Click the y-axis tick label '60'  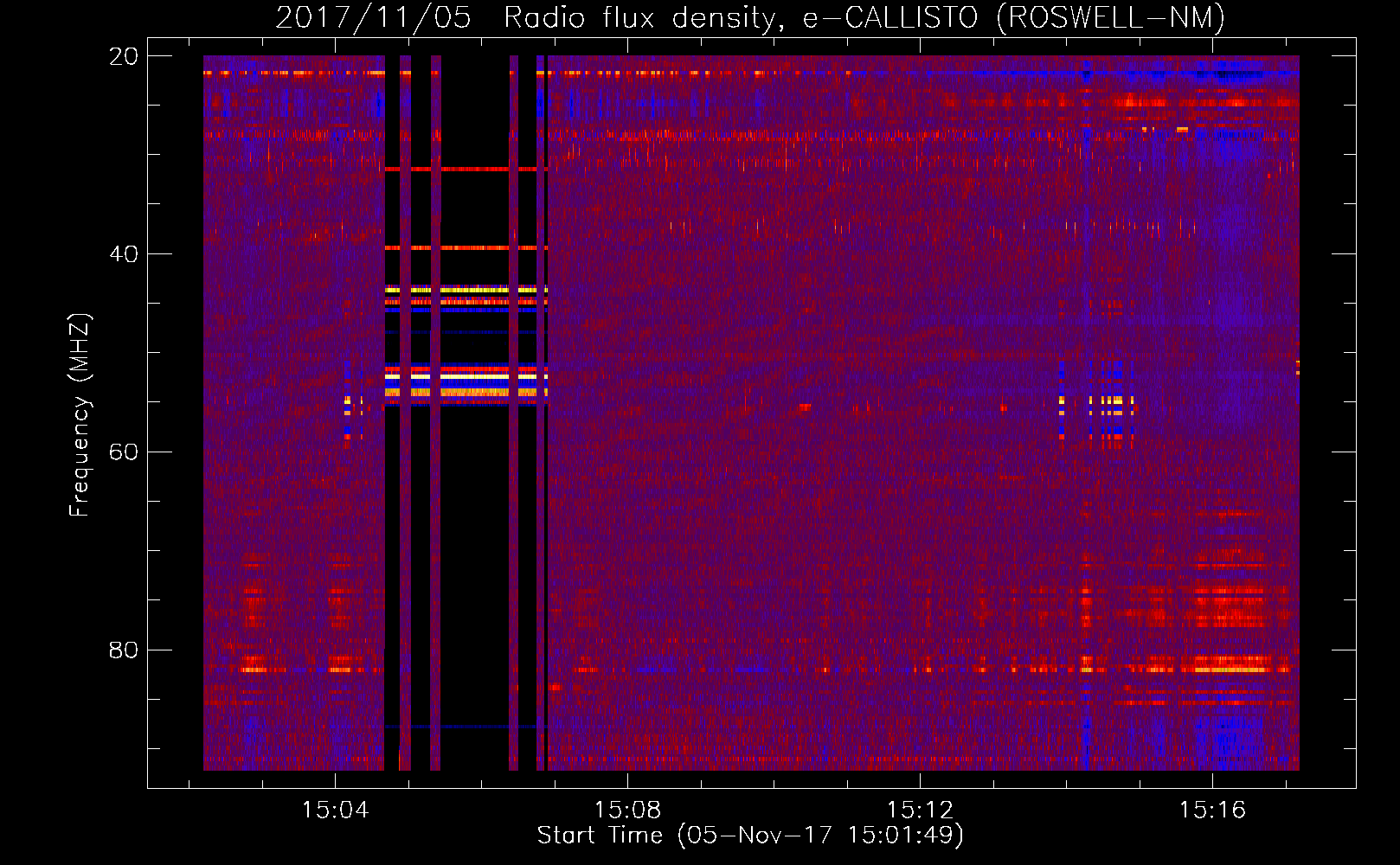pos(123,452)
